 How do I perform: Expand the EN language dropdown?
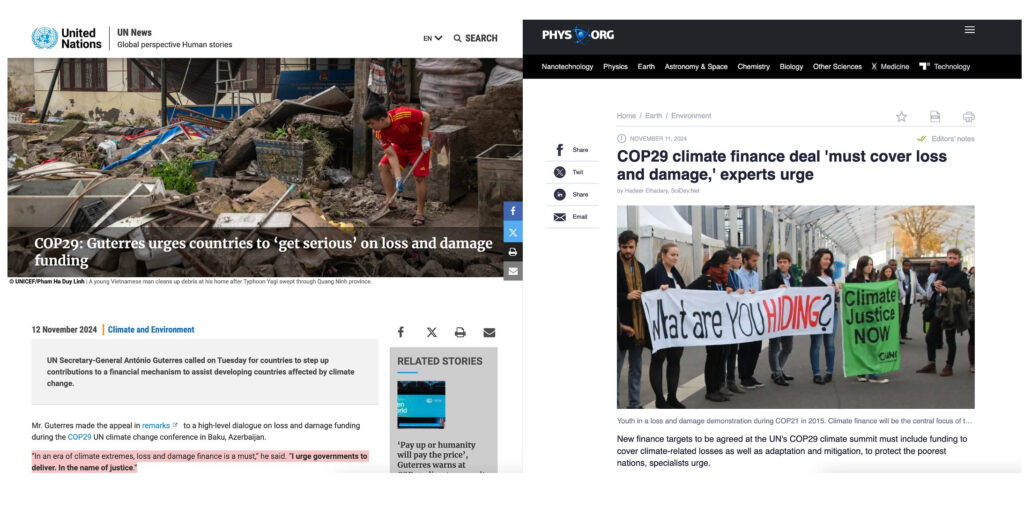[x=432, y=39]
